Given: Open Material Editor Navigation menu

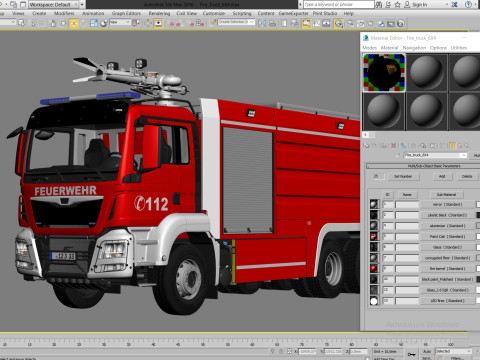Looking at the screenshot, I should [x=414, y=48].
